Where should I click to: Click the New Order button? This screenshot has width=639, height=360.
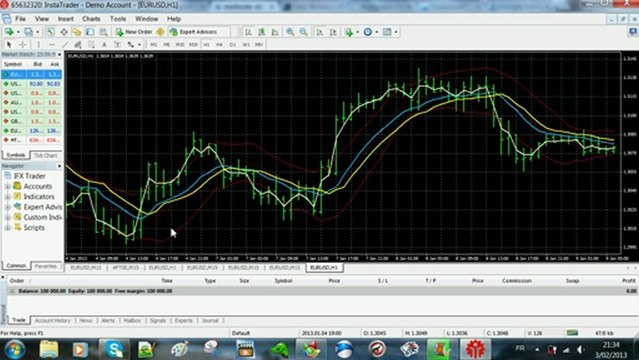(134, 32)
